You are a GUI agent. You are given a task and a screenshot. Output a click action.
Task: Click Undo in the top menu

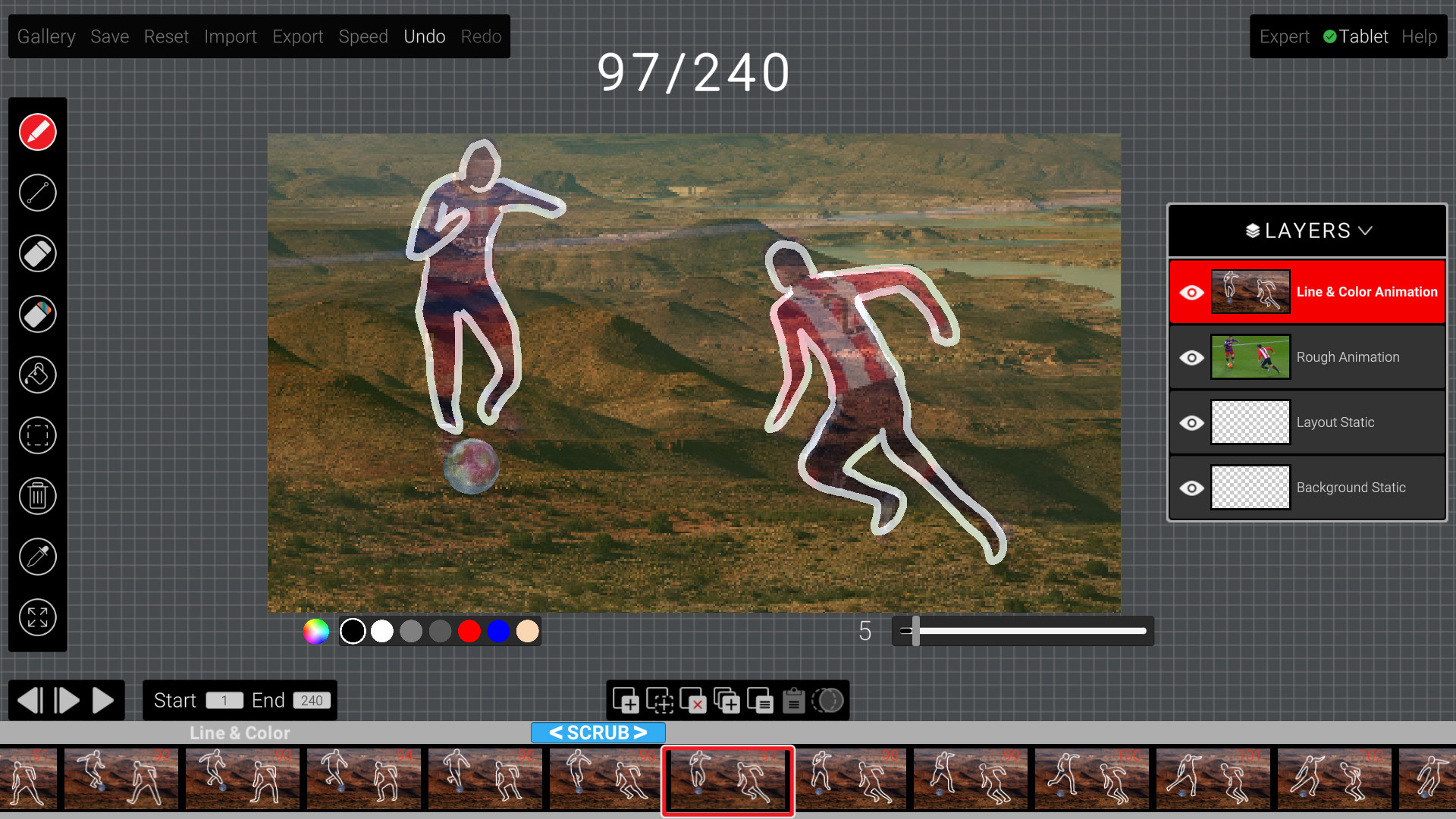(424, 36)
